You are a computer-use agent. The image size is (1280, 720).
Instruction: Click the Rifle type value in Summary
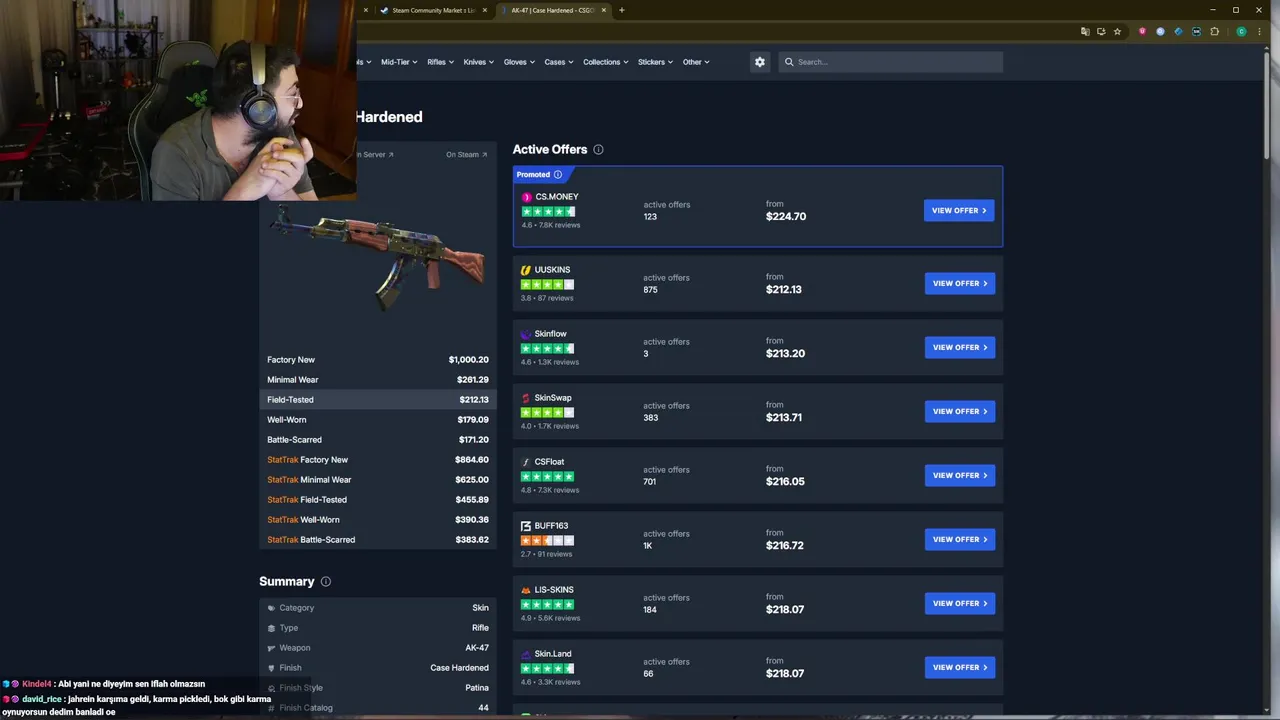(480, 628)
